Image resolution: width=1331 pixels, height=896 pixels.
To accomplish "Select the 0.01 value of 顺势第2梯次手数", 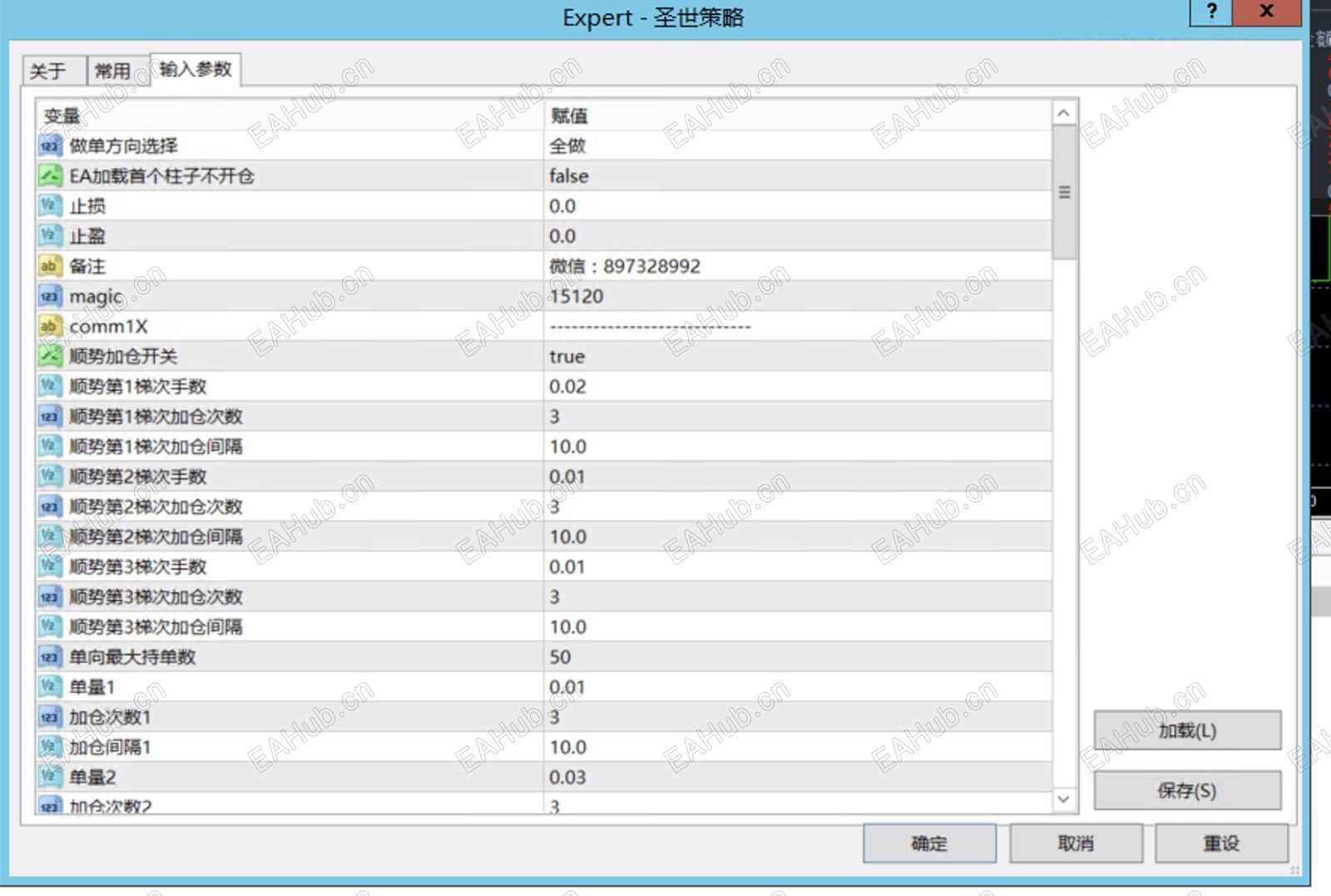I will (x=567, y=477).
